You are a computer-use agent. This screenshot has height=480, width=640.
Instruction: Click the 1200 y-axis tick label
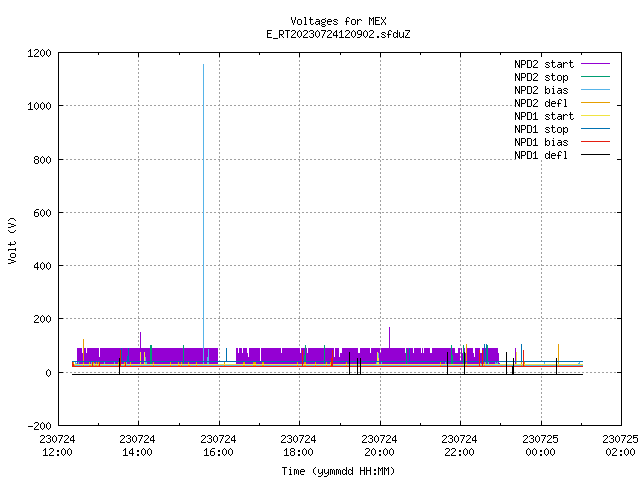39,53
